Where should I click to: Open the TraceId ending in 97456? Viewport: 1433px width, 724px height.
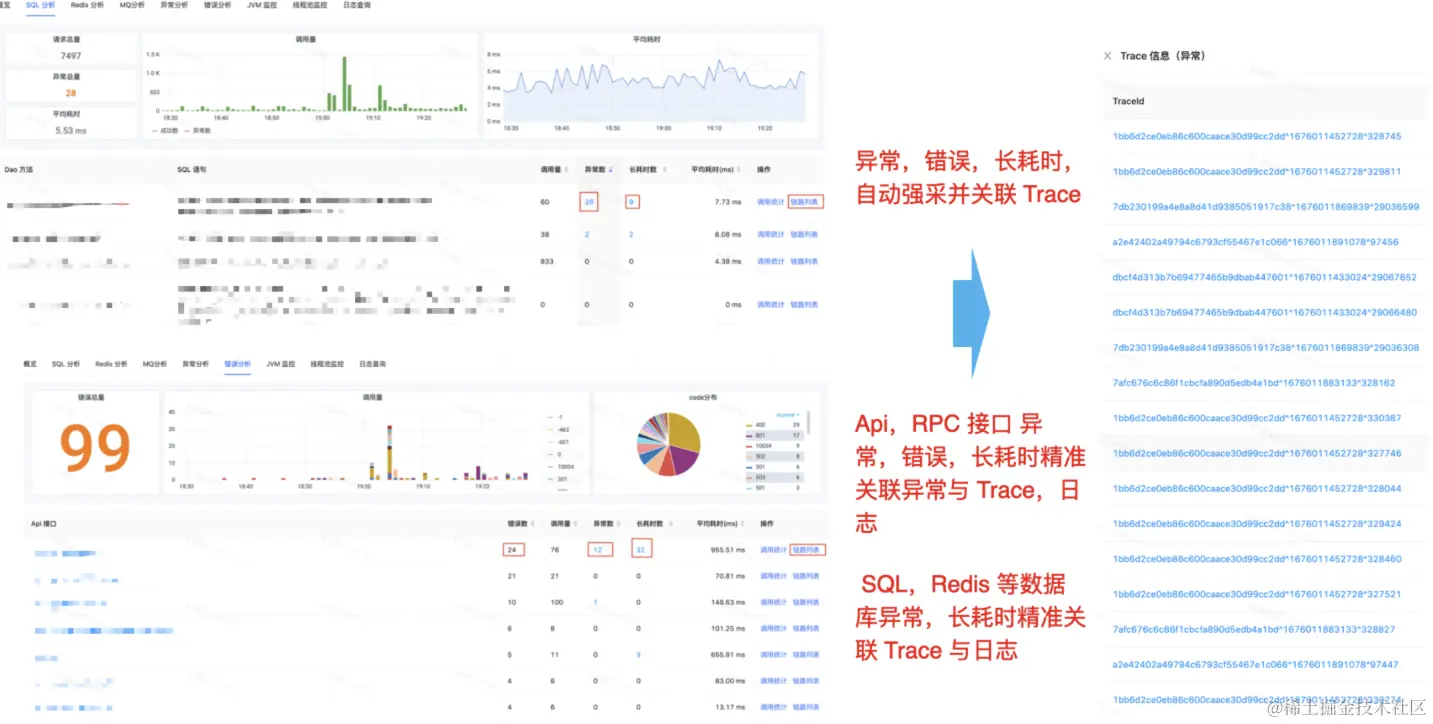click(x=1255, y=242)
